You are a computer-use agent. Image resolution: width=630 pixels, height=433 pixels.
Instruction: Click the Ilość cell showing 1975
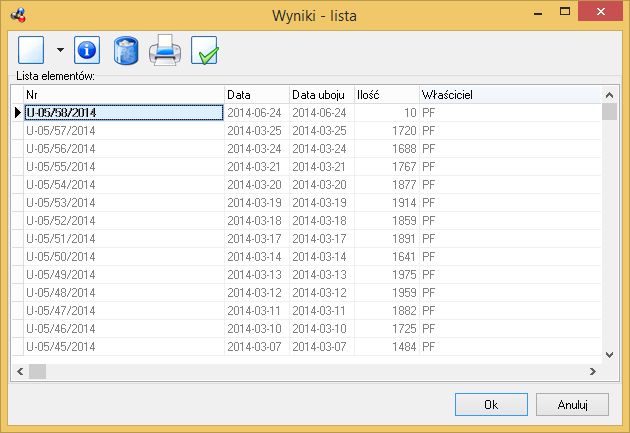click(x=387, y=275)
